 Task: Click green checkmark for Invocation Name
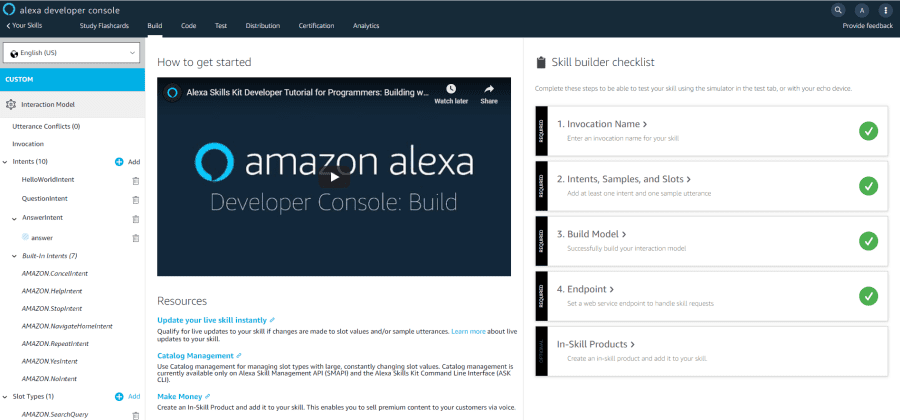click(x=868, y=131)
